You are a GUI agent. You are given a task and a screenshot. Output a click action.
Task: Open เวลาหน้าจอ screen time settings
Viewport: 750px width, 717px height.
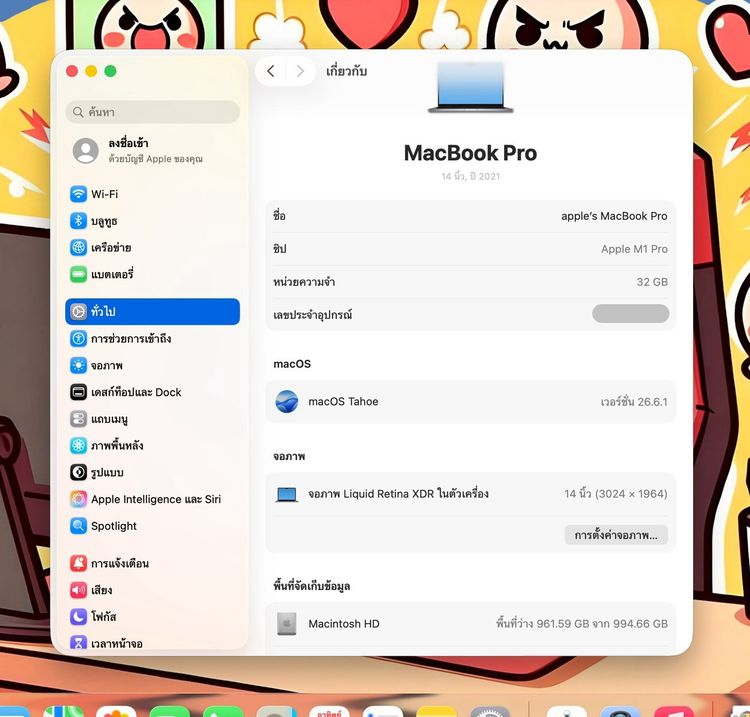(152, 643)
